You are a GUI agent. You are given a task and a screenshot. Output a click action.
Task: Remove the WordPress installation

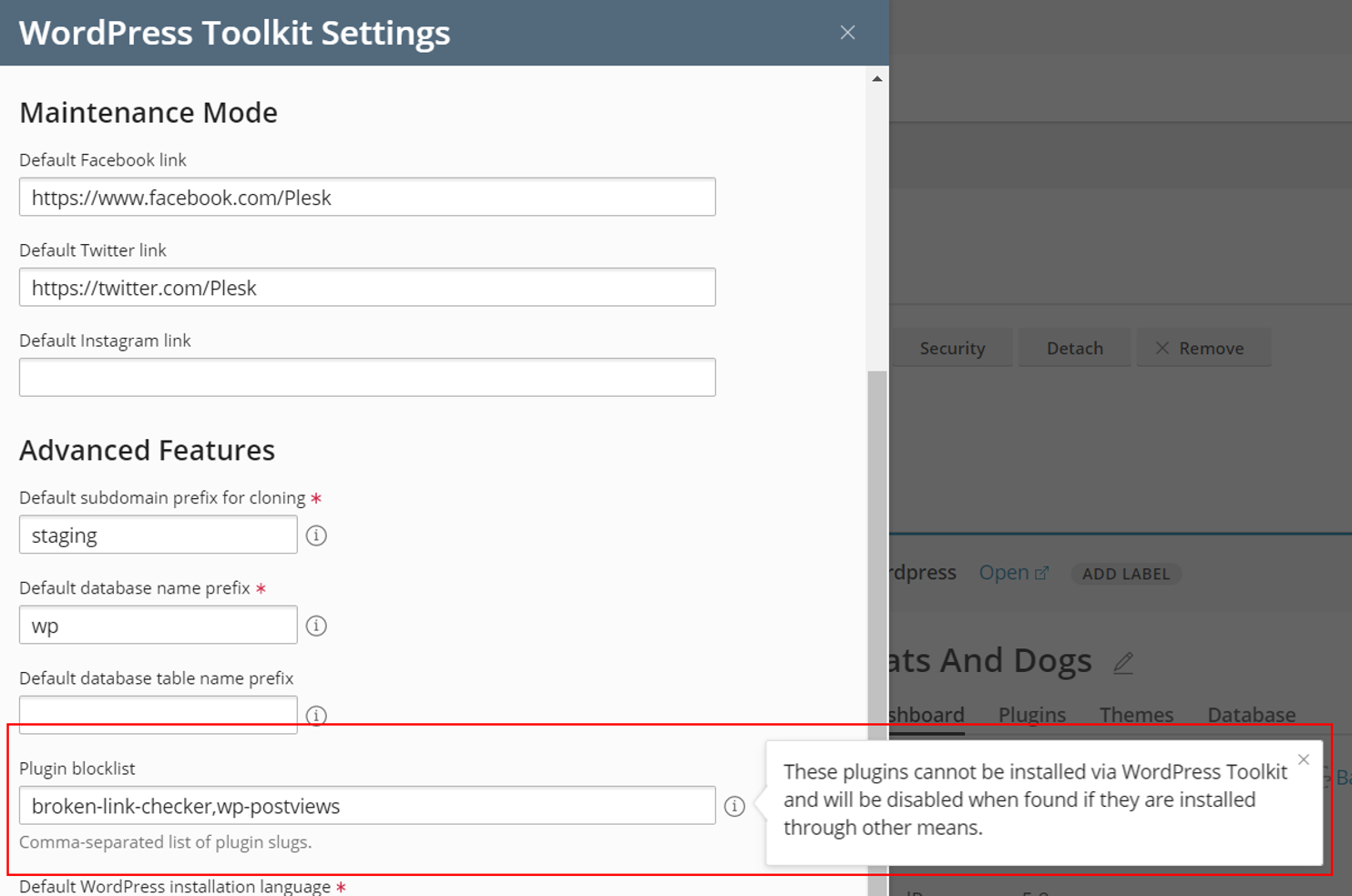tap(1204, 348)
